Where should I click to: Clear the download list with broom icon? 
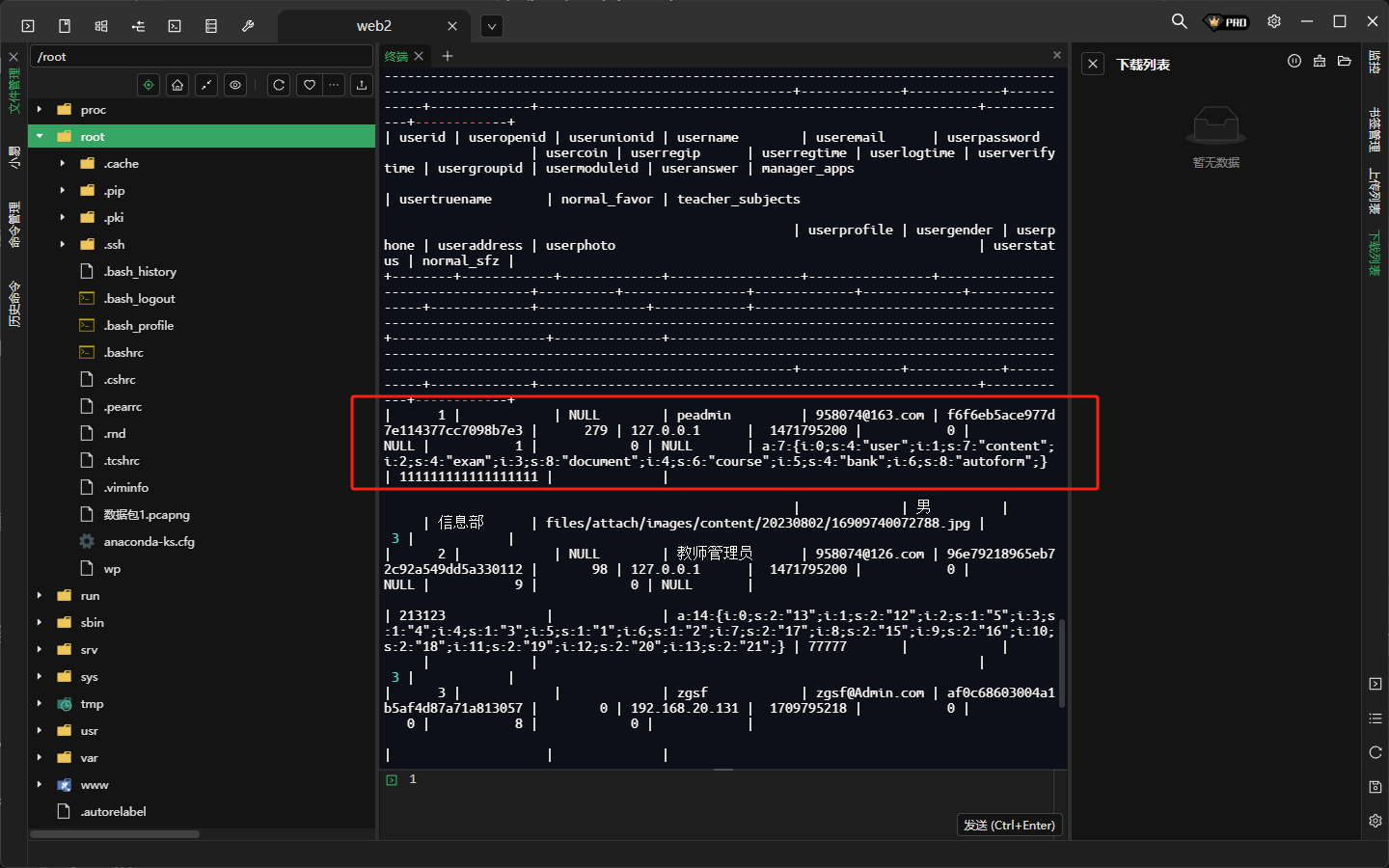(1320, 62)
